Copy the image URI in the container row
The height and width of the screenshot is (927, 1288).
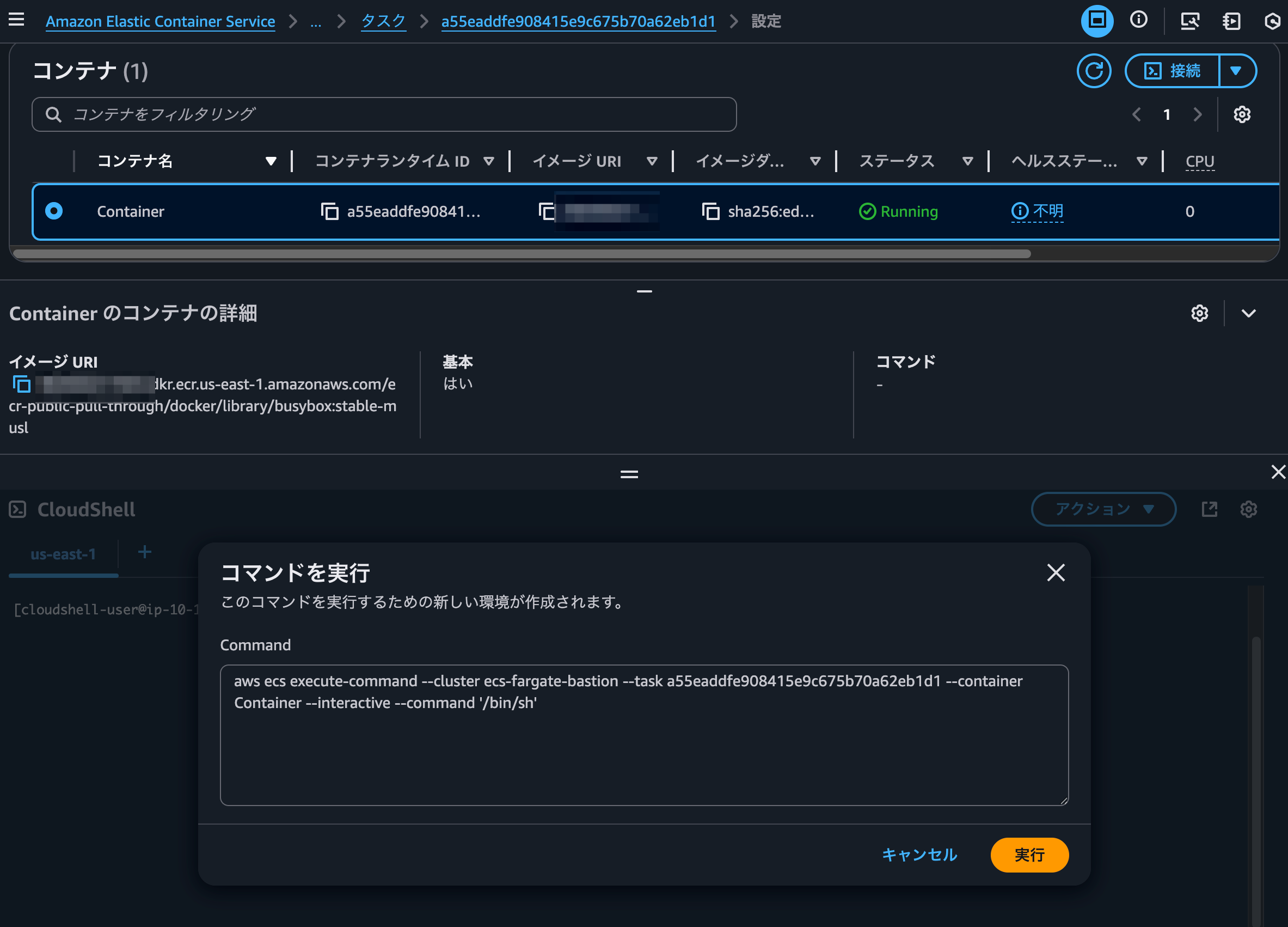(x=547, y=211)
